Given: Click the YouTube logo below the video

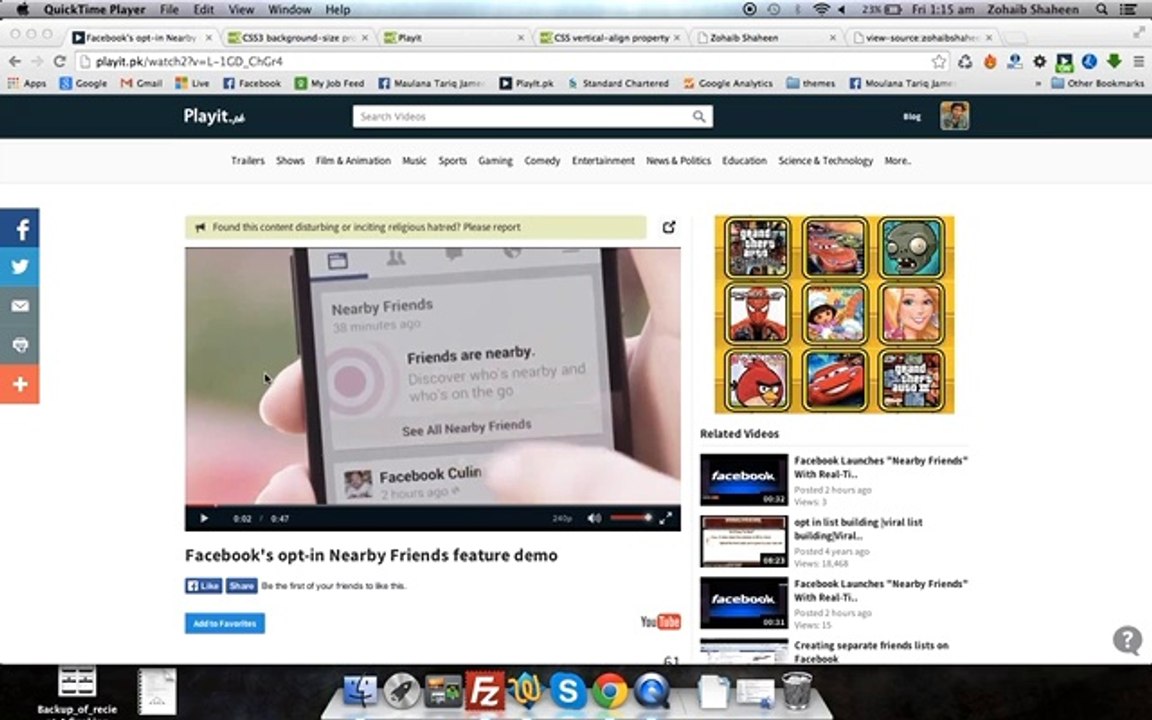Looking at the screenshot, I should tap(660, 622).
